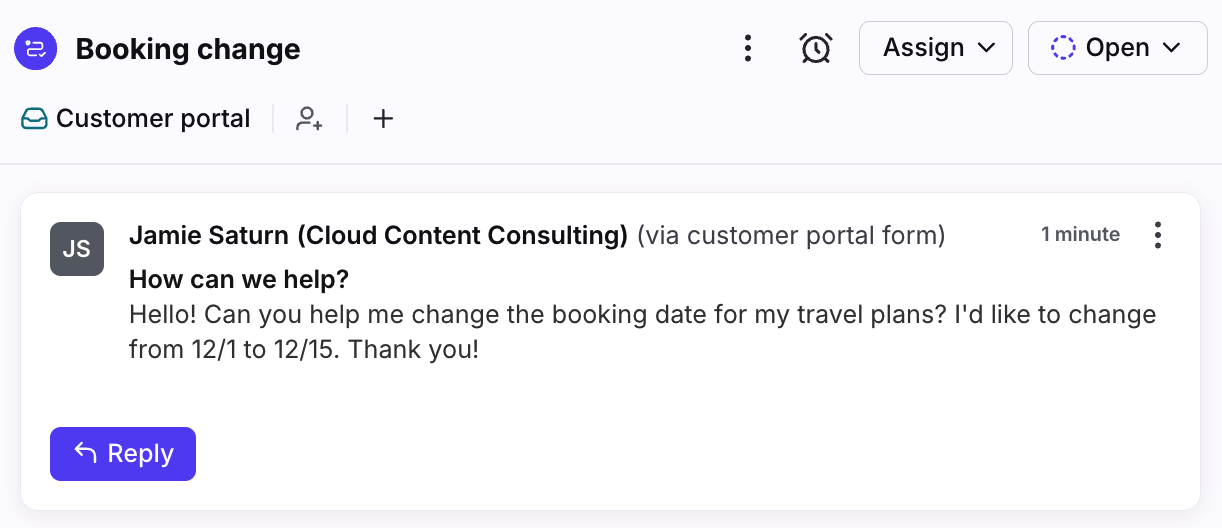Add a participant with the person-plus icon
Screen dimensions: 1222x528
pyautogui.click(x=309, y=119)
